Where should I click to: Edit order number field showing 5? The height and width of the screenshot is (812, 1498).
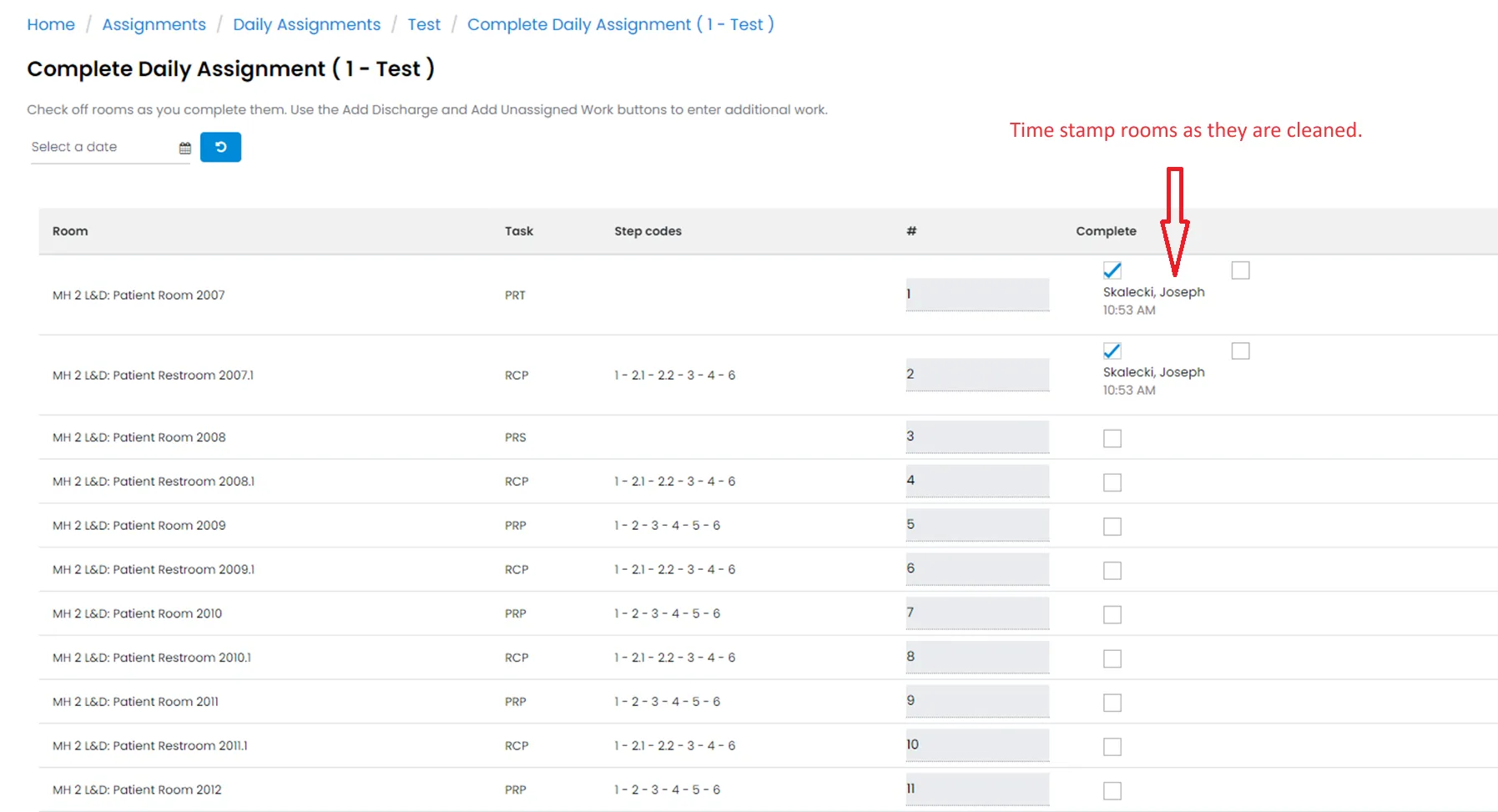(x=977, y=526)
